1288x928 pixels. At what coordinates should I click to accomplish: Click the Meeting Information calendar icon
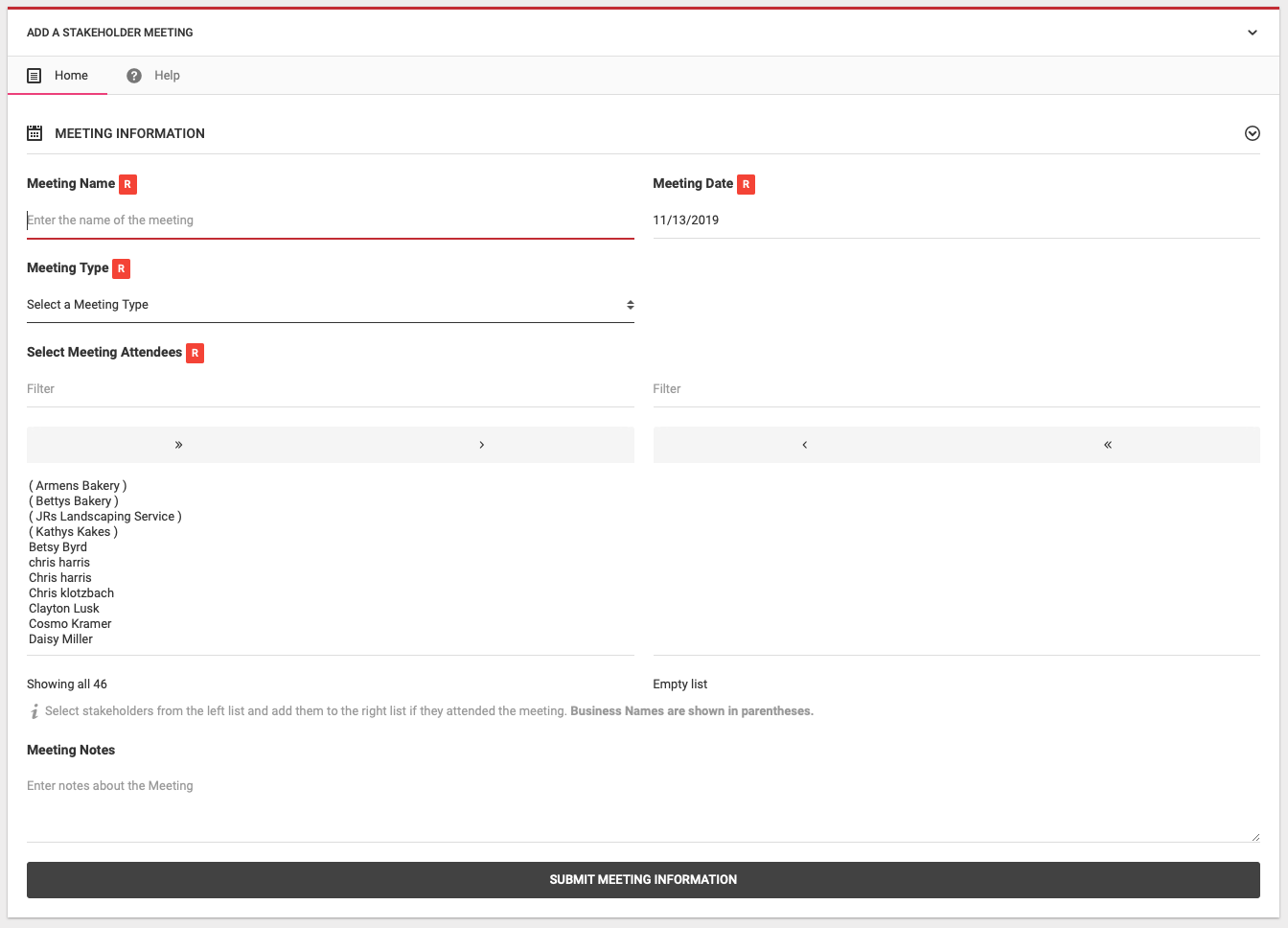click(x=34, y=133)
